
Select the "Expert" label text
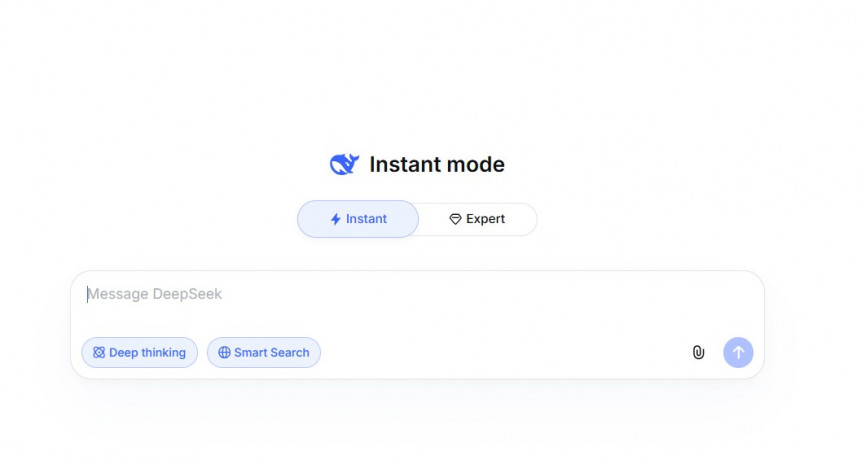point(485,219)
